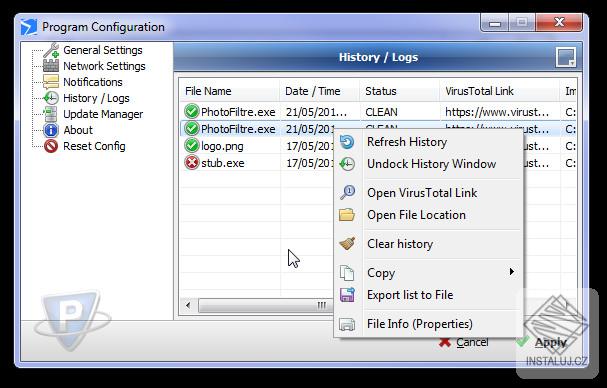
Task: Choose Reset Config entry
Action: coord(94,146)
